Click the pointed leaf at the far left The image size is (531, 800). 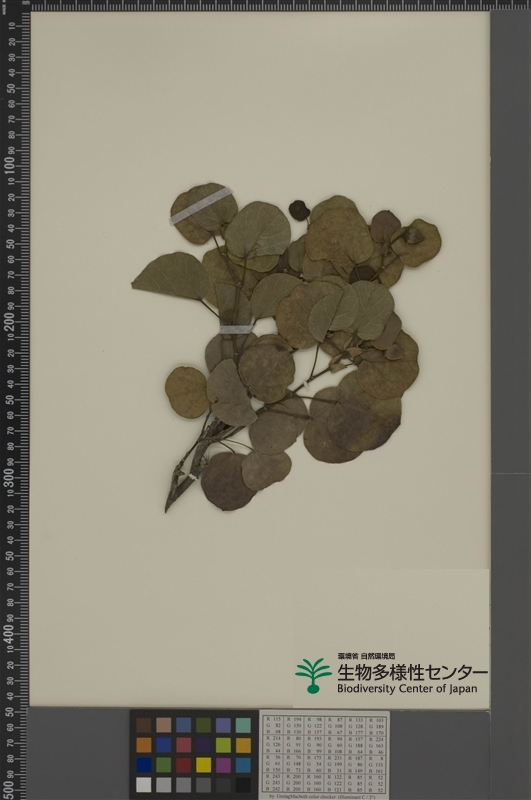(x=170, y=276)
